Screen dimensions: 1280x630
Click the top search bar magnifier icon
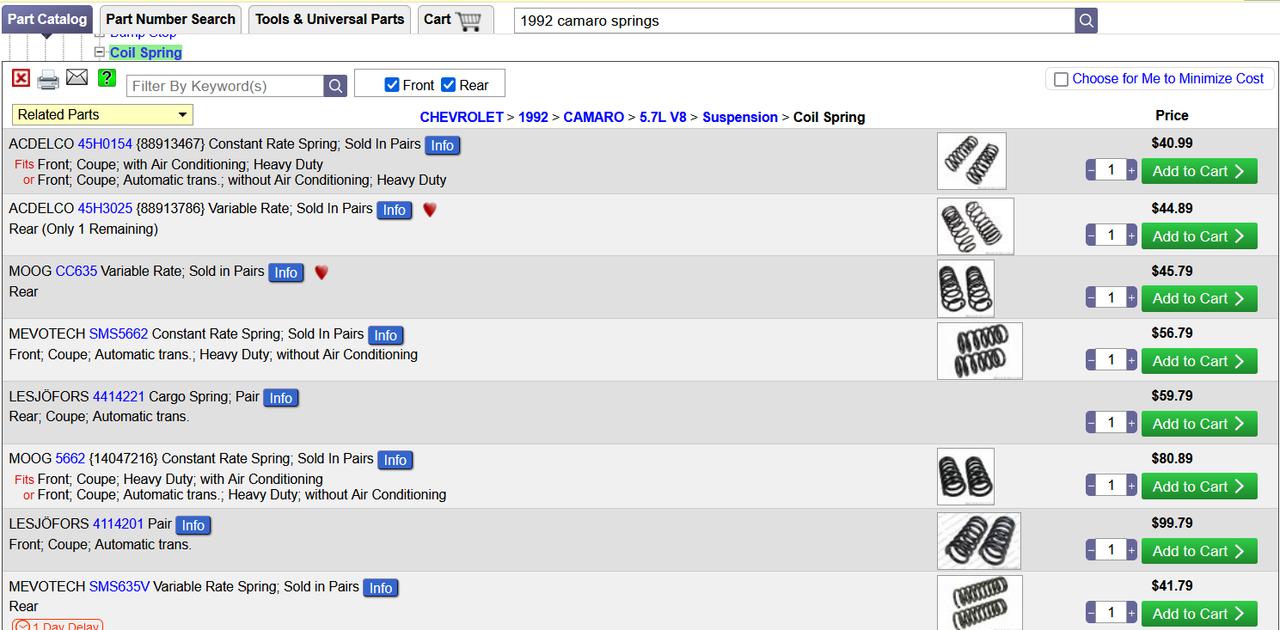[x=1086, y=20]
